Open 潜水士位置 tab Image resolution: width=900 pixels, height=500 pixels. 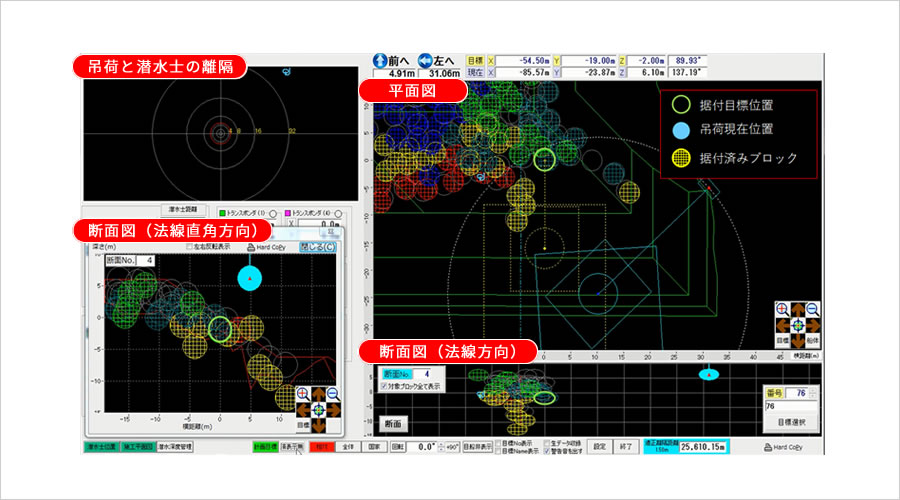click(102, 447)
